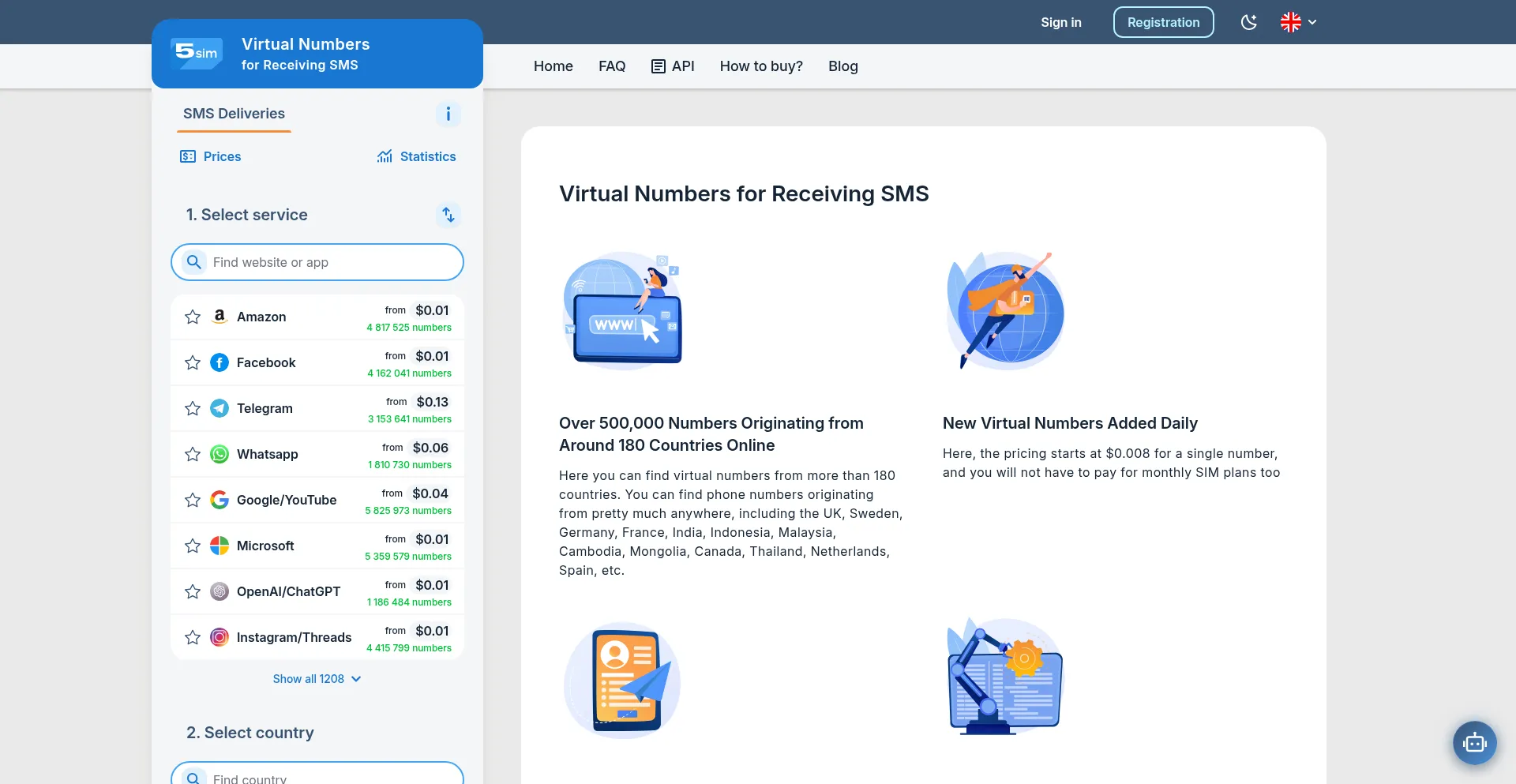Favorite Microsoft with its star
This screenshot has height=784, width=1516.
(x=193, y=546)
